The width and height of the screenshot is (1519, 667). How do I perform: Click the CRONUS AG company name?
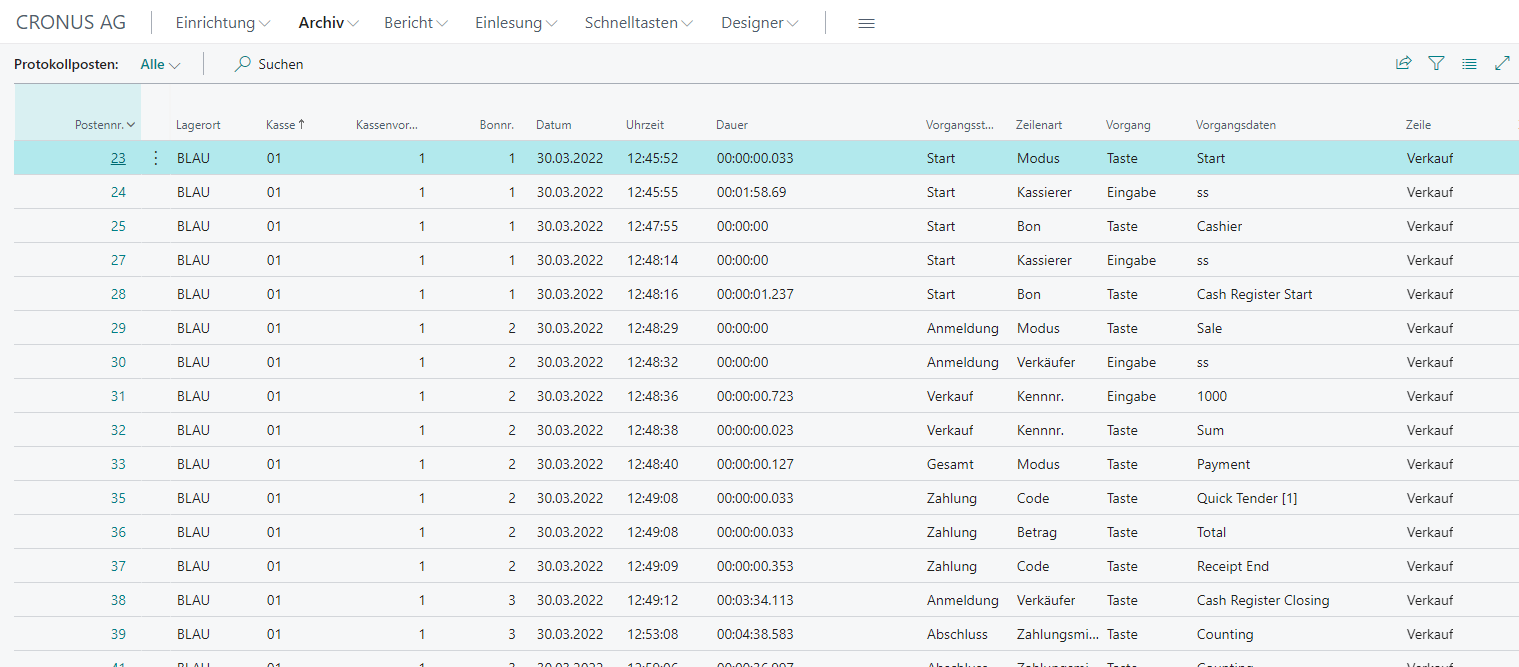pyautogui.click(x=71, y=23)
